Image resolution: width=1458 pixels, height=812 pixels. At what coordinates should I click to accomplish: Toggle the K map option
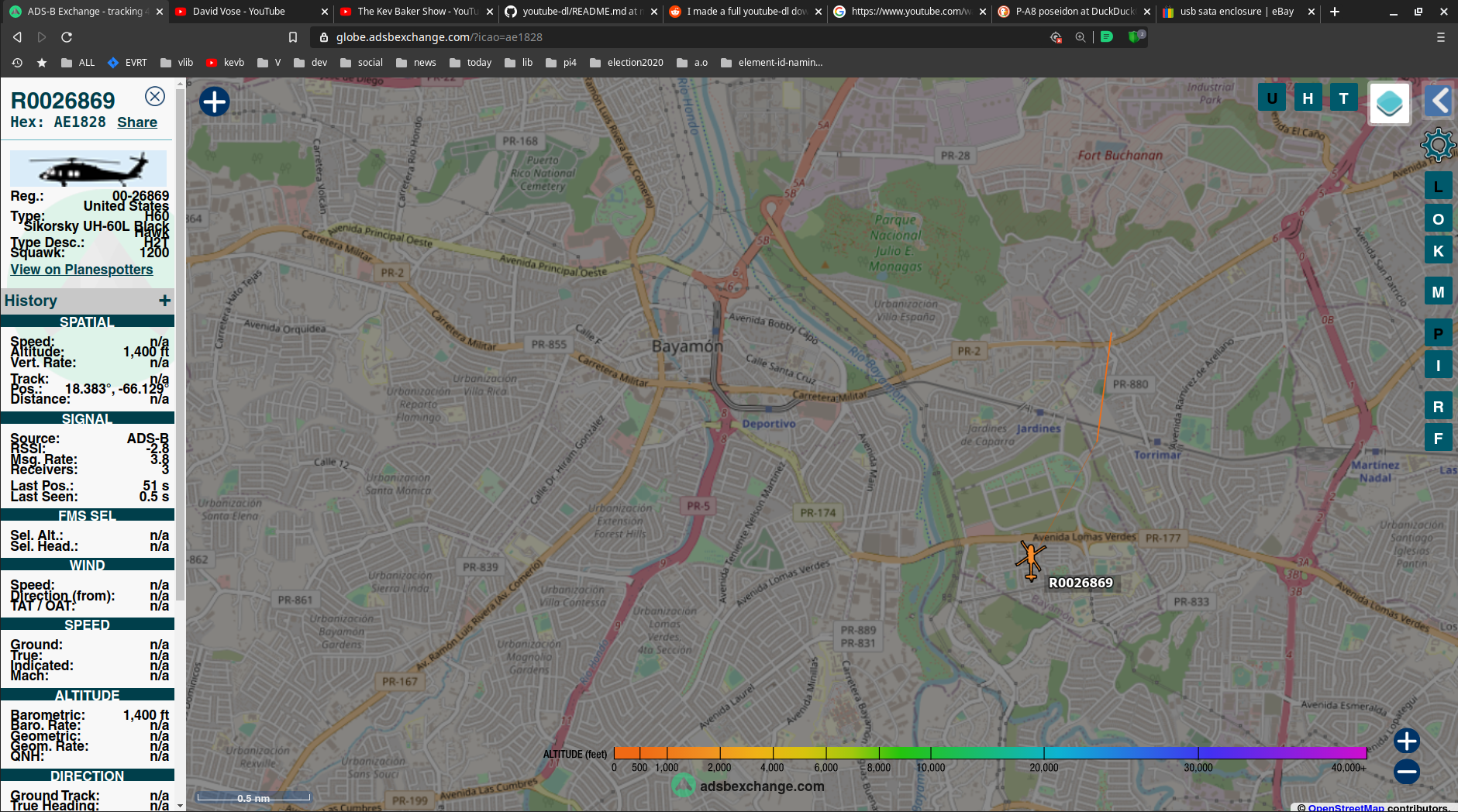(x=1438, y=251)
